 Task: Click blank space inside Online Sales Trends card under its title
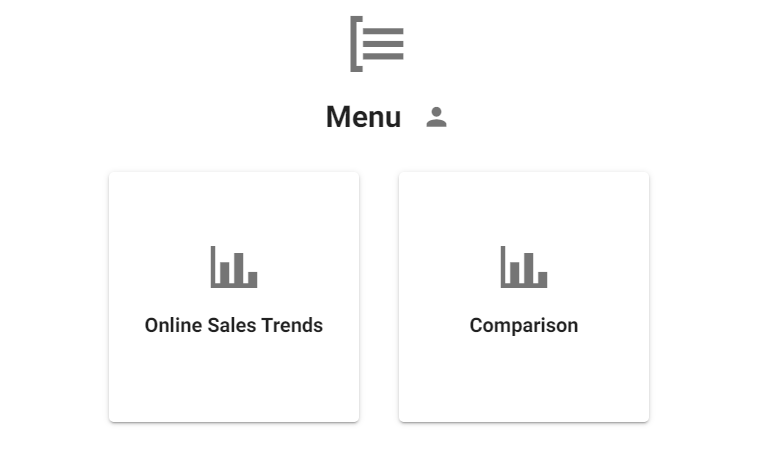[234, 380]
